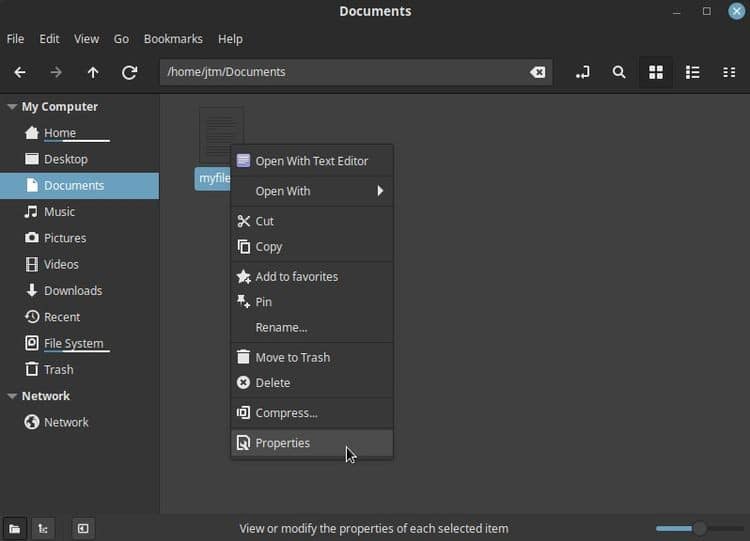Open Recent in the sidebar
This screenshot has height=541, width=750.
[79, 317]
